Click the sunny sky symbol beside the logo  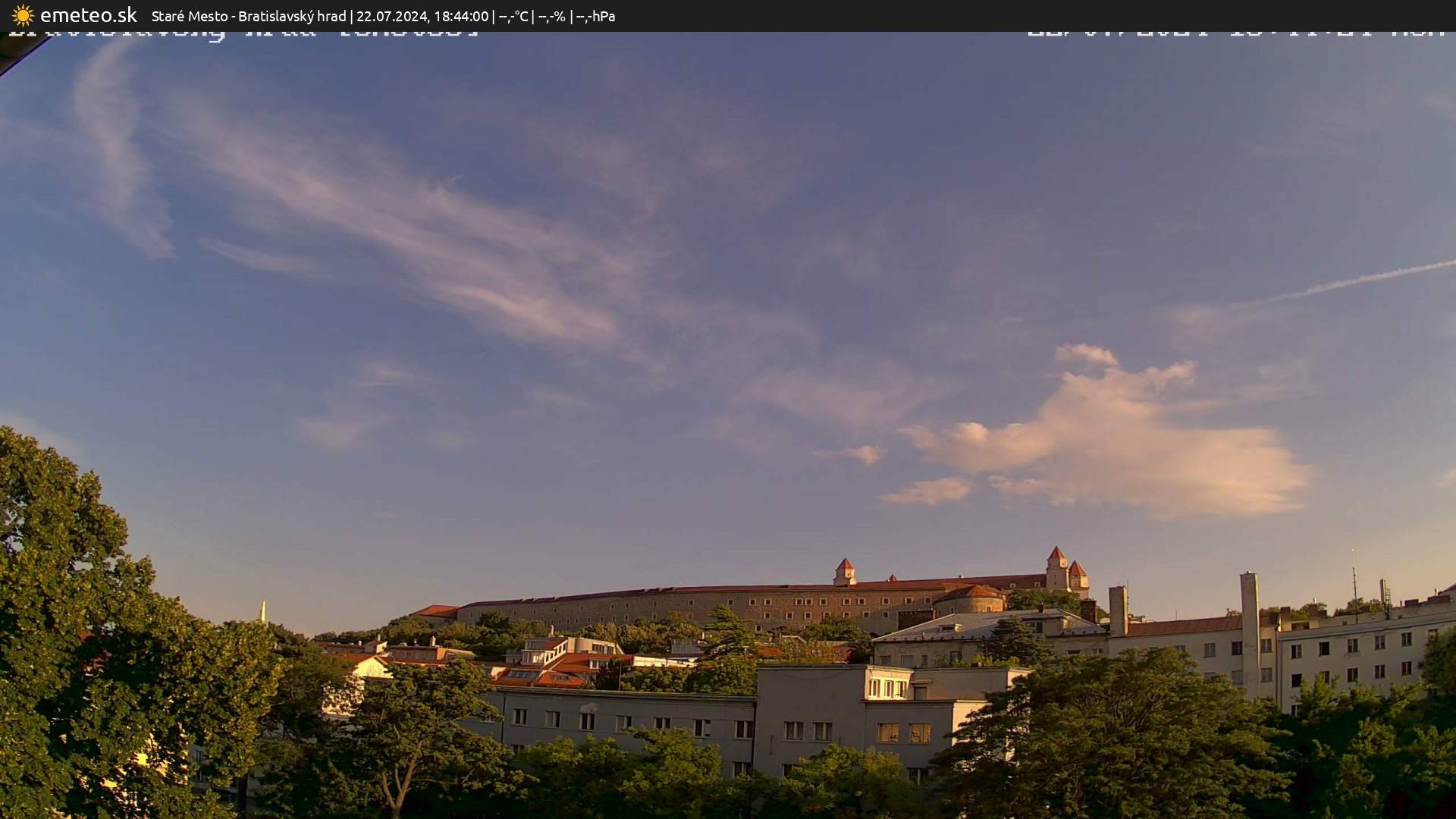click(x=23, y=14)
